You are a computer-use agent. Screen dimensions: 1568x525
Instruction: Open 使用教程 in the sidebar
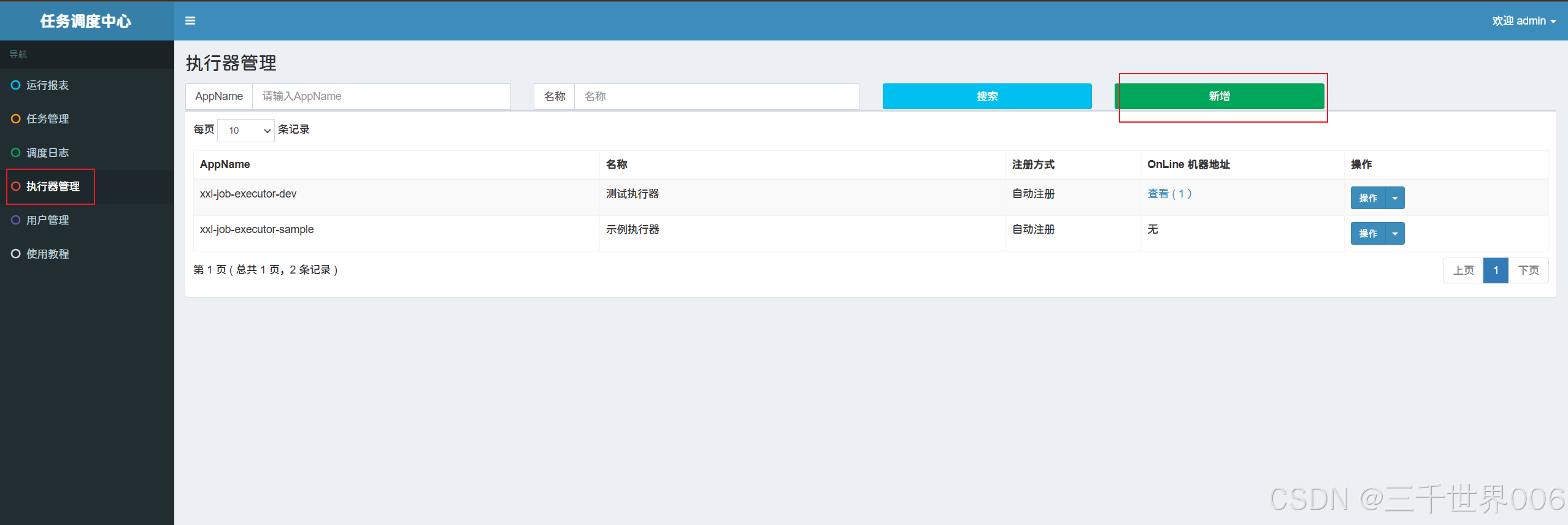(87, 254)
